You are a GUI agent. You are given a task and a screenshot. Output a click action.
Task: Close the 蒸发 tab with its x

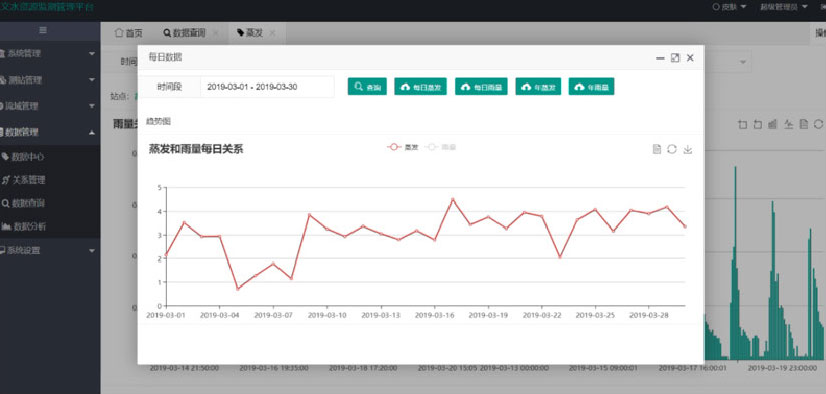click(272, 33)
